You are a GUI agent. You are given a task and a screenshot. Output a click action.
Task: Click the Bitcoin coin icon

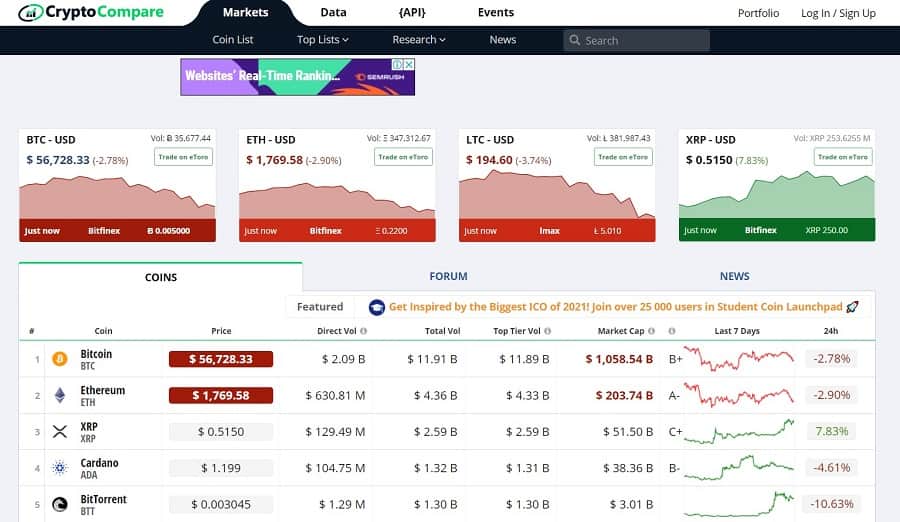point(60,359)
